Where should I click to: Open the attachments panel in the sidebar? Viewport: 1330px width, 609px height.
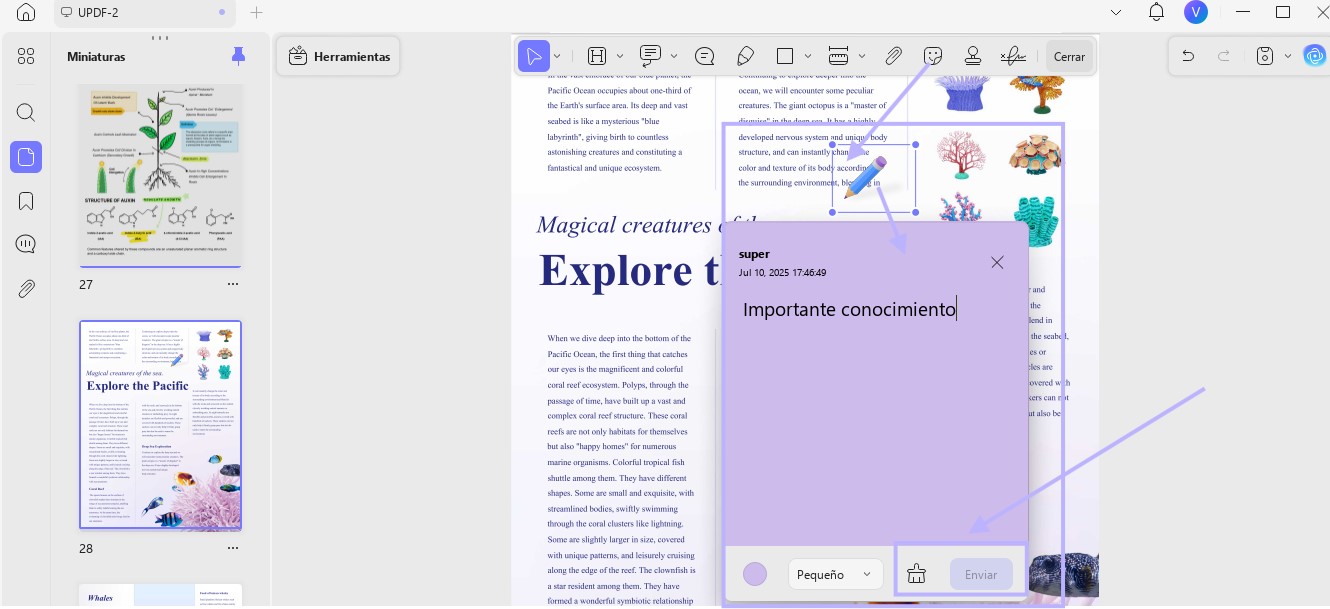pyautogui.click(x=26, y=289)
